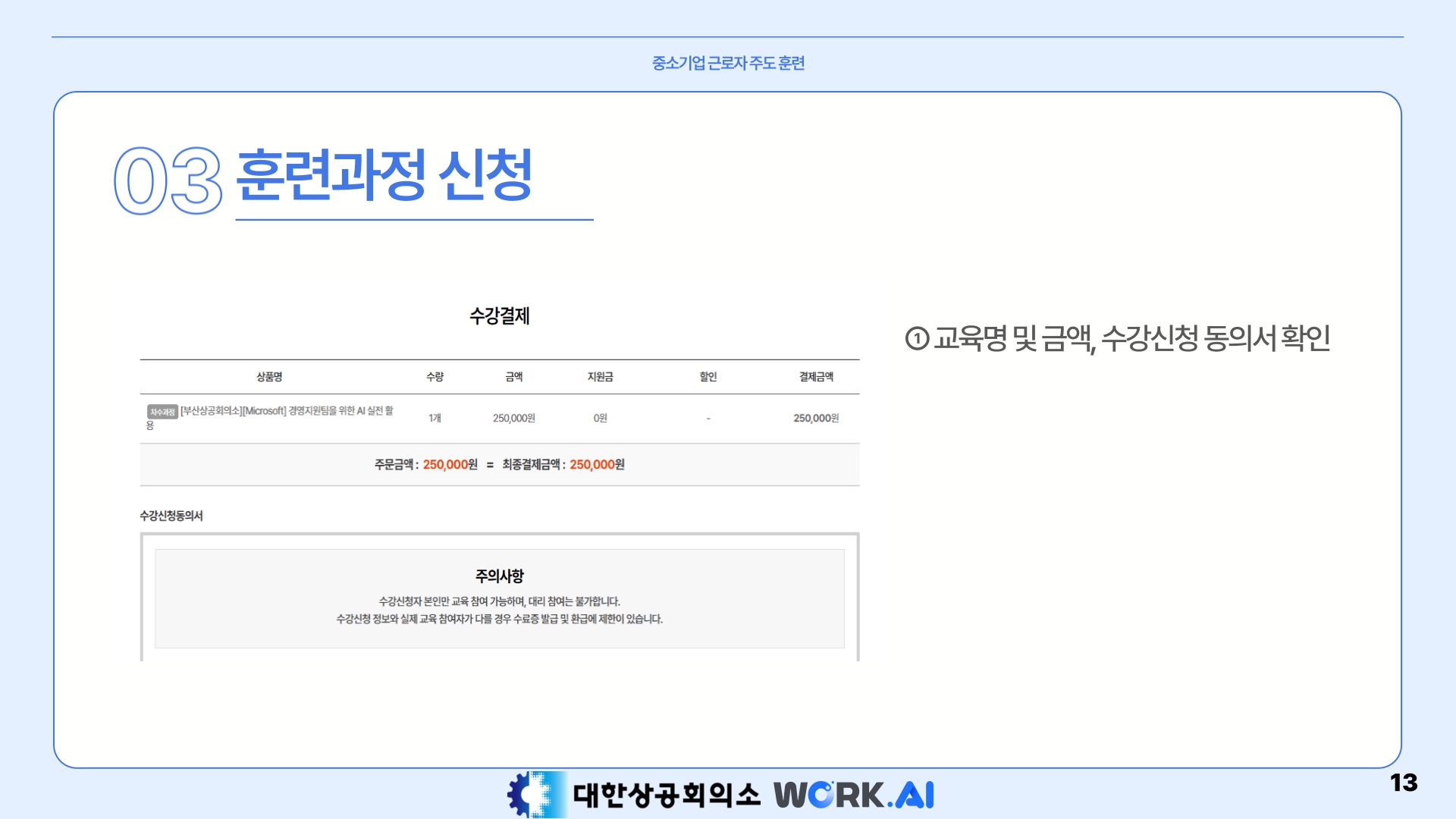1456x819 pixels.
Task: Click the 수강신청동의서 section label
Action: pyautogui.click(x=171, y=516)
